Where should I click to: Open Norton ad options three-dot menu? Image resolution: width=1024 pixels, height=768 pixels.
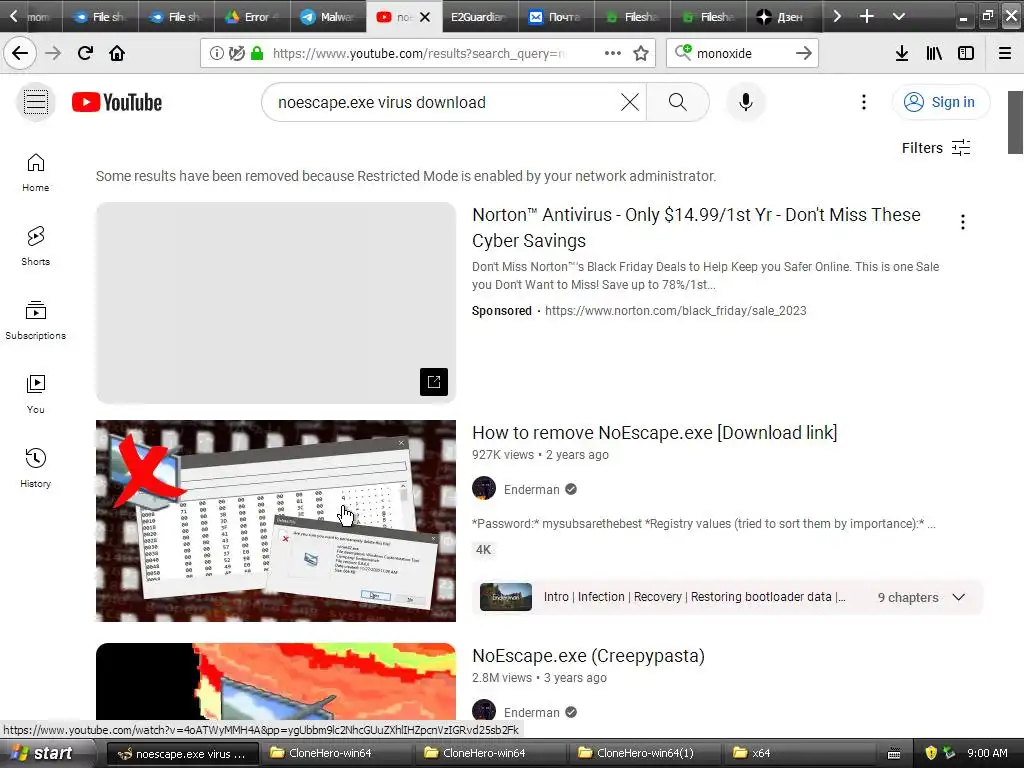963,222
